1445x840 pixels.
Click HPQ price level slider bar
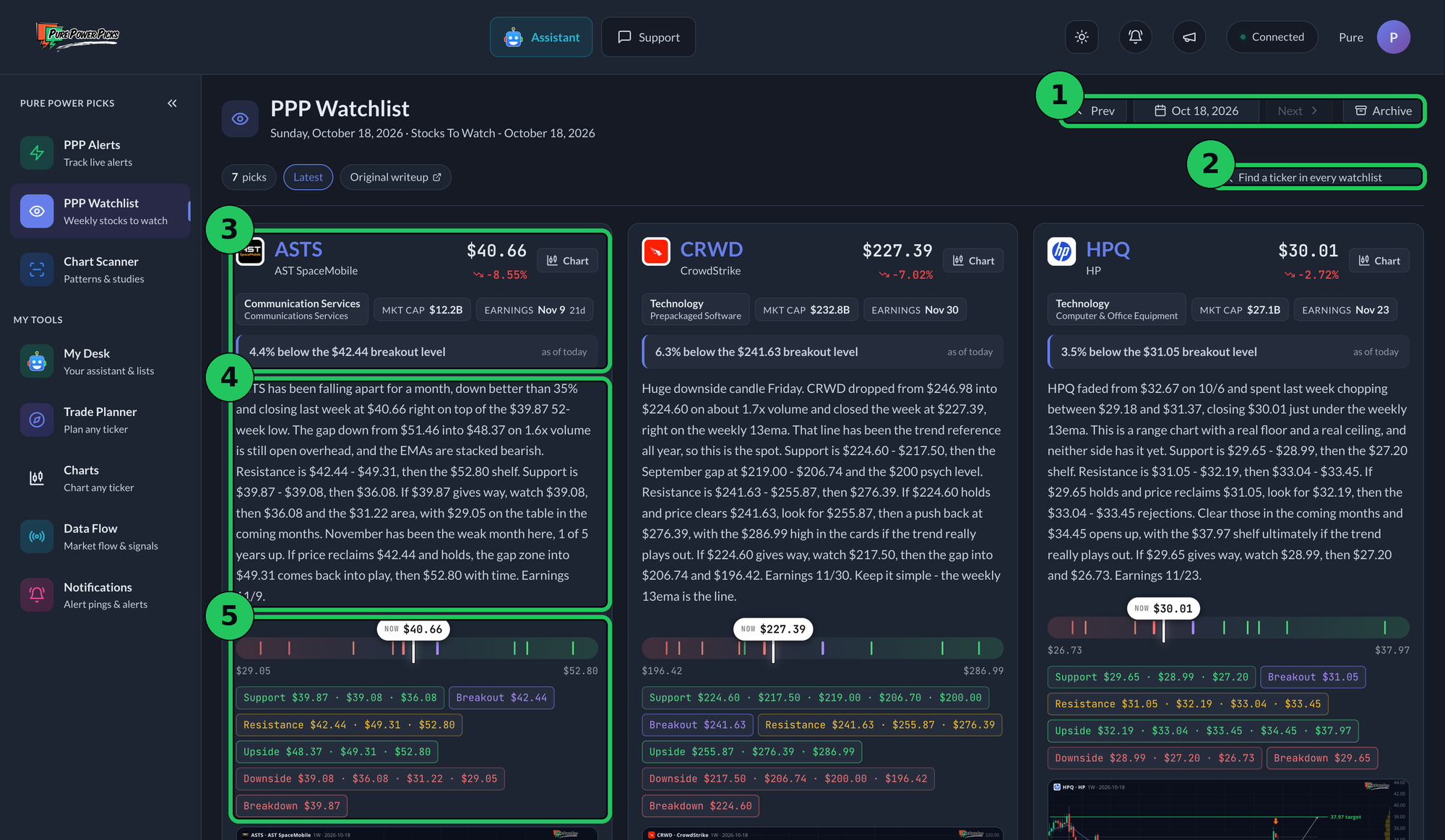[1228, 627]
